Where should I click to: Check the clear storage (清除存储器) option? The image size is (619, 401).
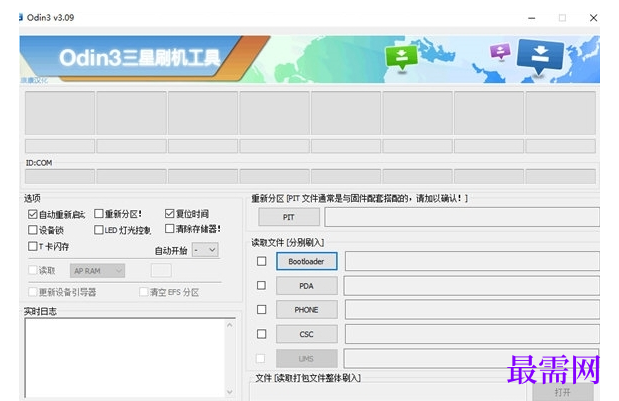point(169,229)
